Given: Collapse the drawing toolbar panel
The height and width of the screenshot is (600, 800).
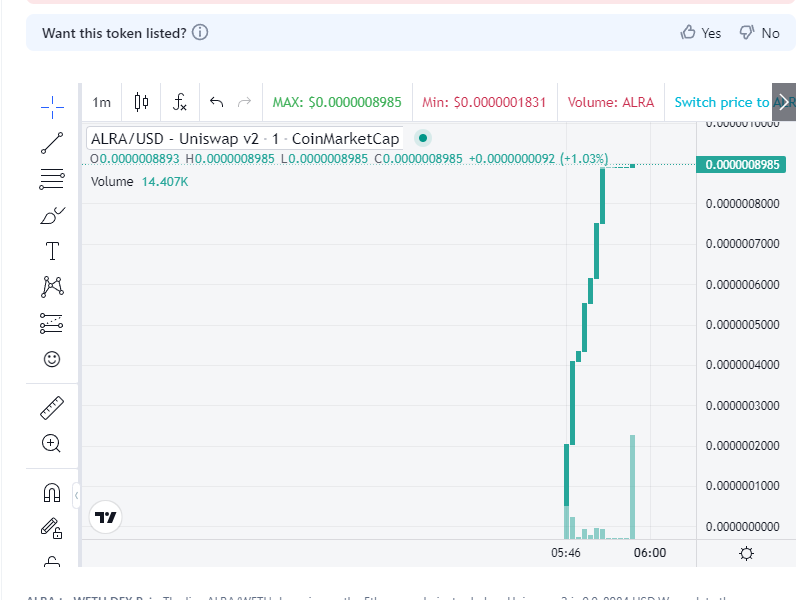Looking at the screenshot, I should coord(76,495).
